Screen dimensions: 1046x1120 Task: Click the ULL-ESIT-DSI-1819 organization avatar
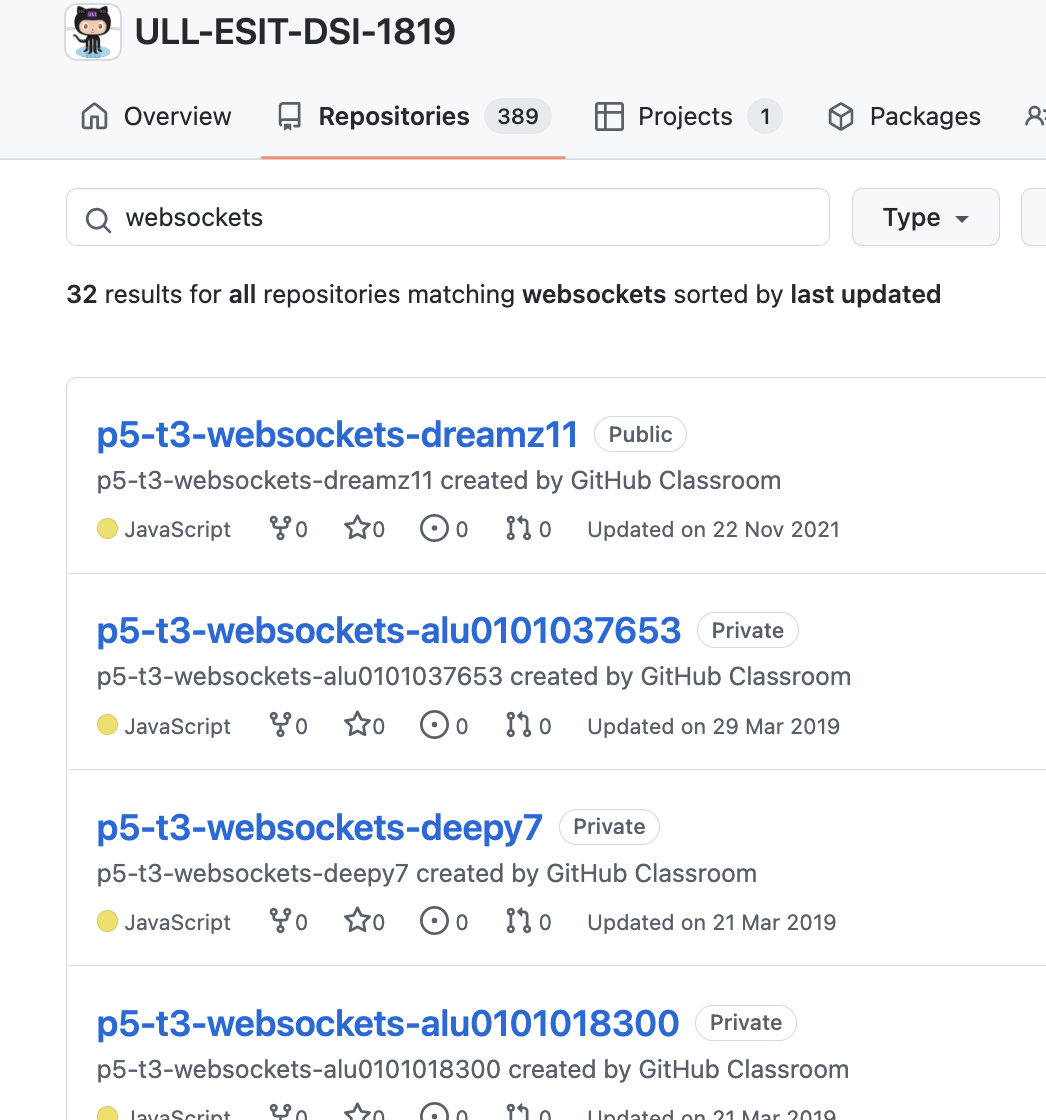[x=92, y=31]
